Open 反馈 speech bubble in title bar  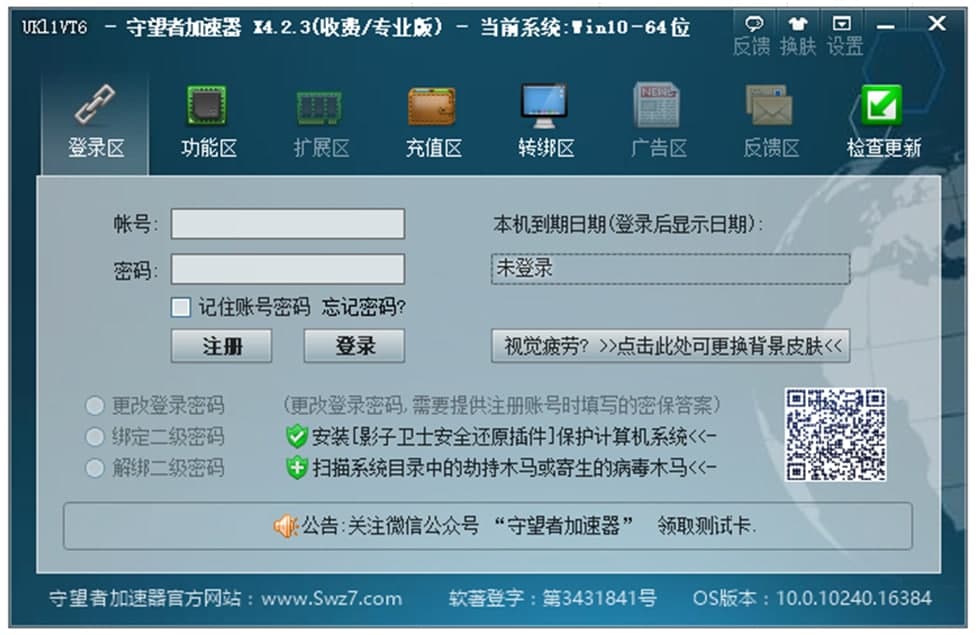752,36
